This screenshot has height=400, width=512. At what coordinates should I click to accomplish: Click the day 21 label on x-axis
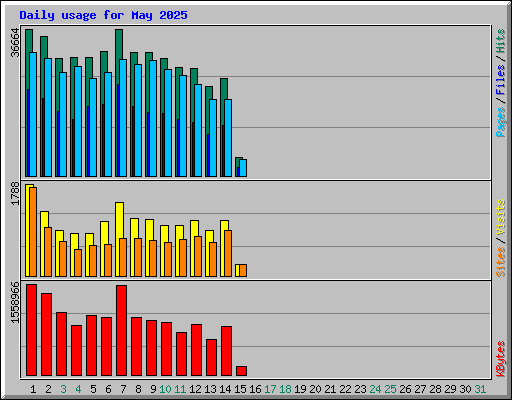[x=330, y=389]
